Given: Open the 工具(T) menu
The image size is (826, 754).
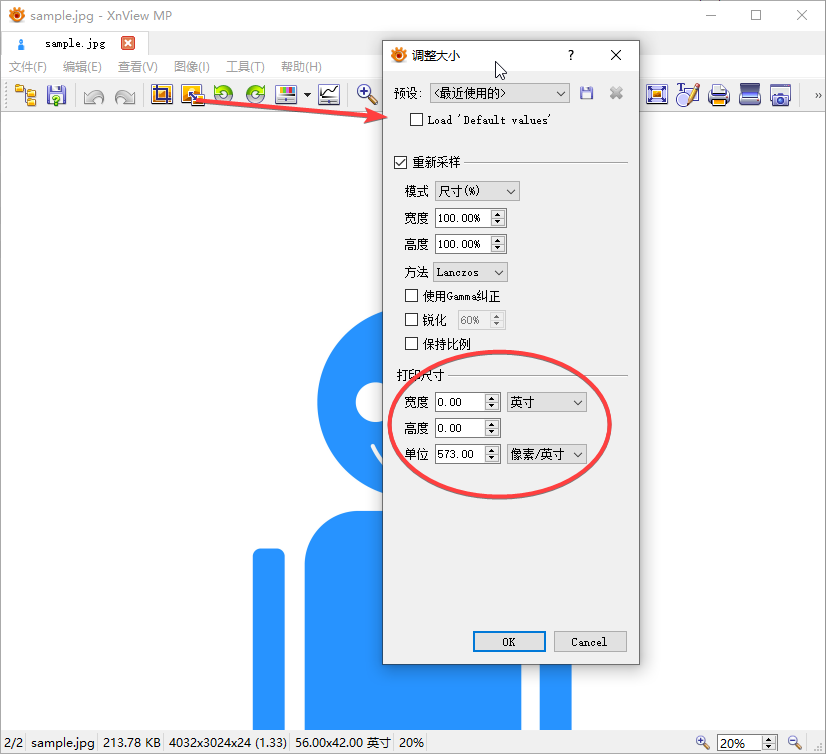Looking at the screenshot, I should (x=245, y=67).
